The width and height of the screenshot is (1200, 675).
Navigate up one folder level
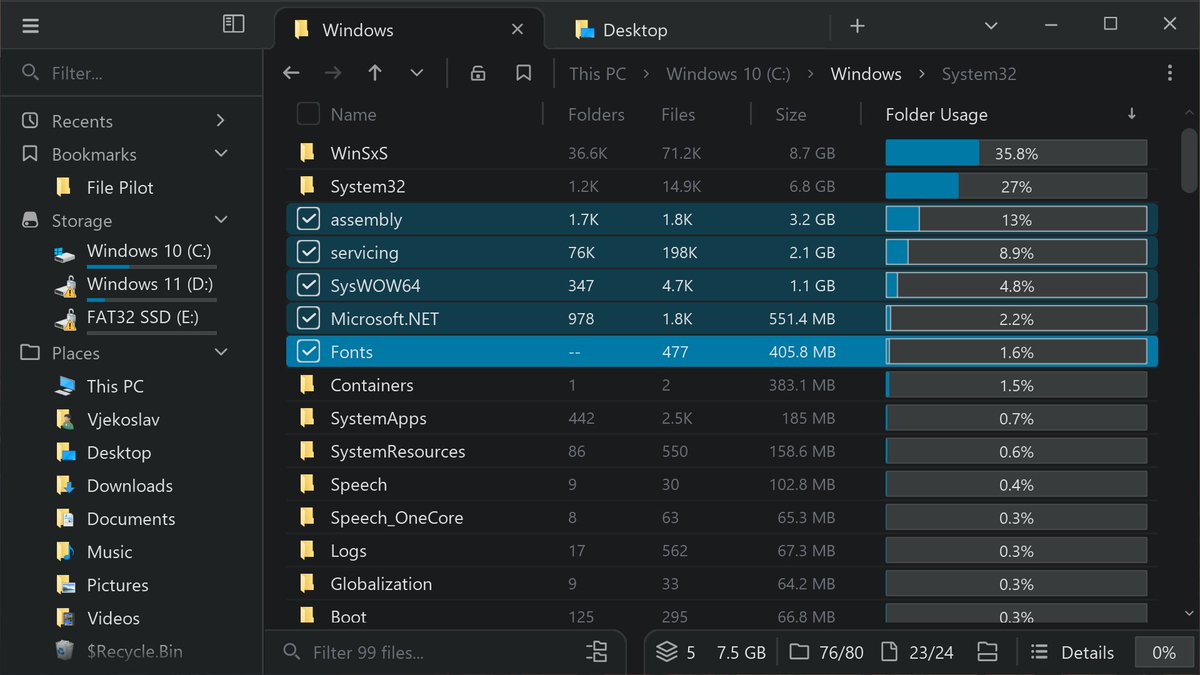tap(375, 73)
